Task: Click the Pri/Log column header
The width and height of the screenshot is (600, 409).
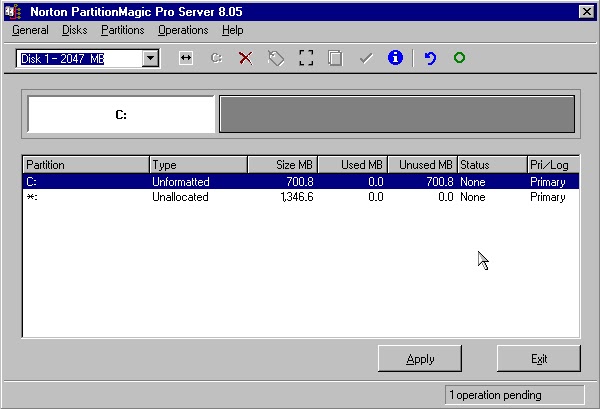Action: point(553,165)
